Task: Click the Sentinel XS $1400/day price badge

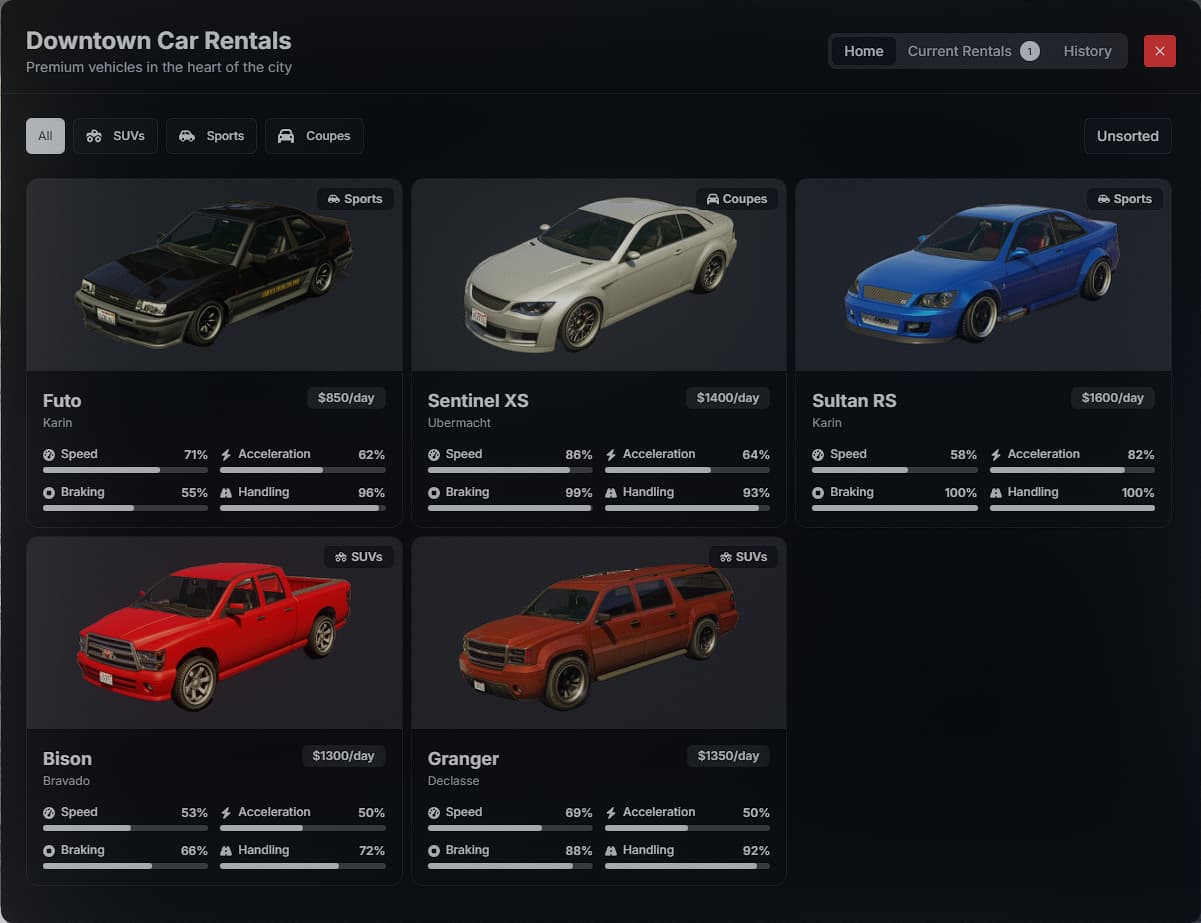Action: 728,398
